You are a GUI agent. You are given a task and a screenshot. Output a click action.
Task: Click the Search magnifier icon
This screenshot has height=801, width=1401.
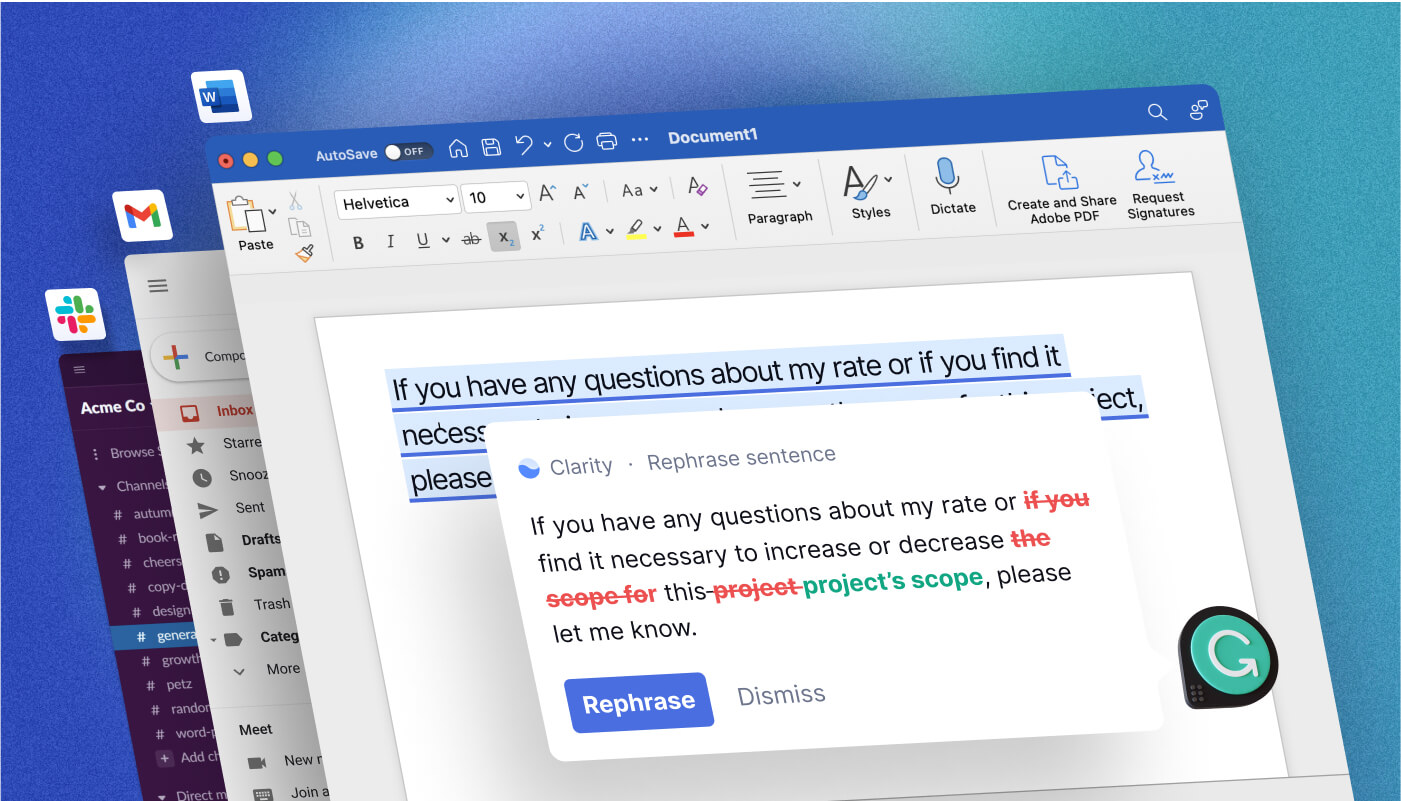click(x=1157, y=112)
